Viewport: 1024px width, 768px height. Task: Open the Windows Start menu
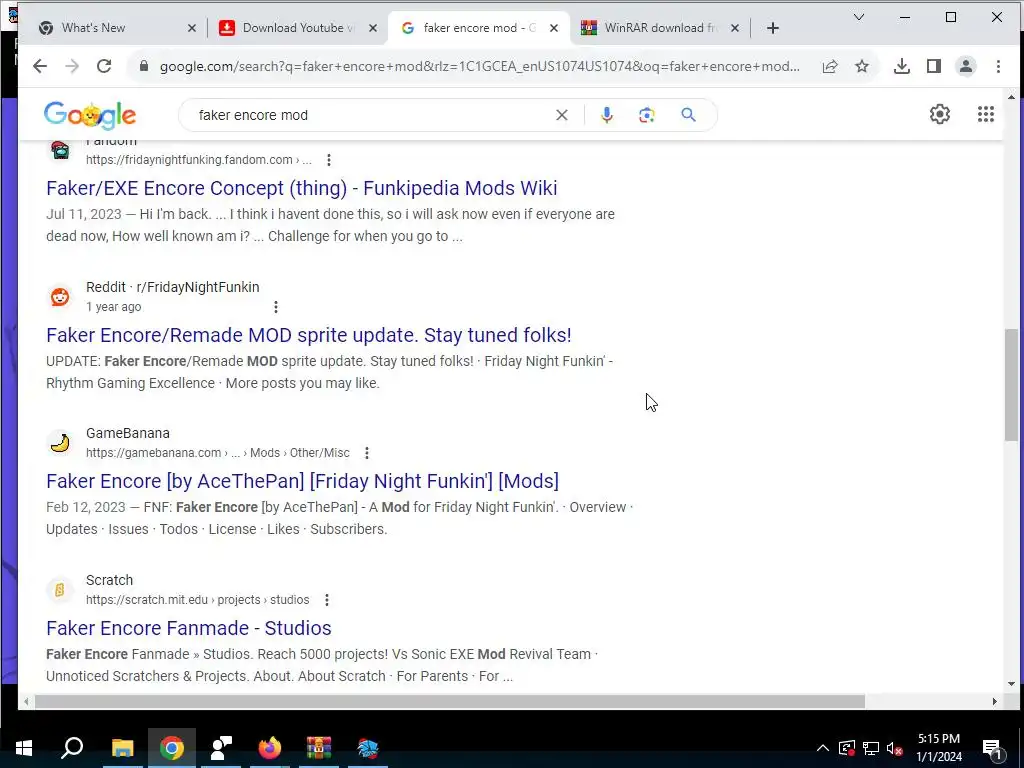coord(24,748)
